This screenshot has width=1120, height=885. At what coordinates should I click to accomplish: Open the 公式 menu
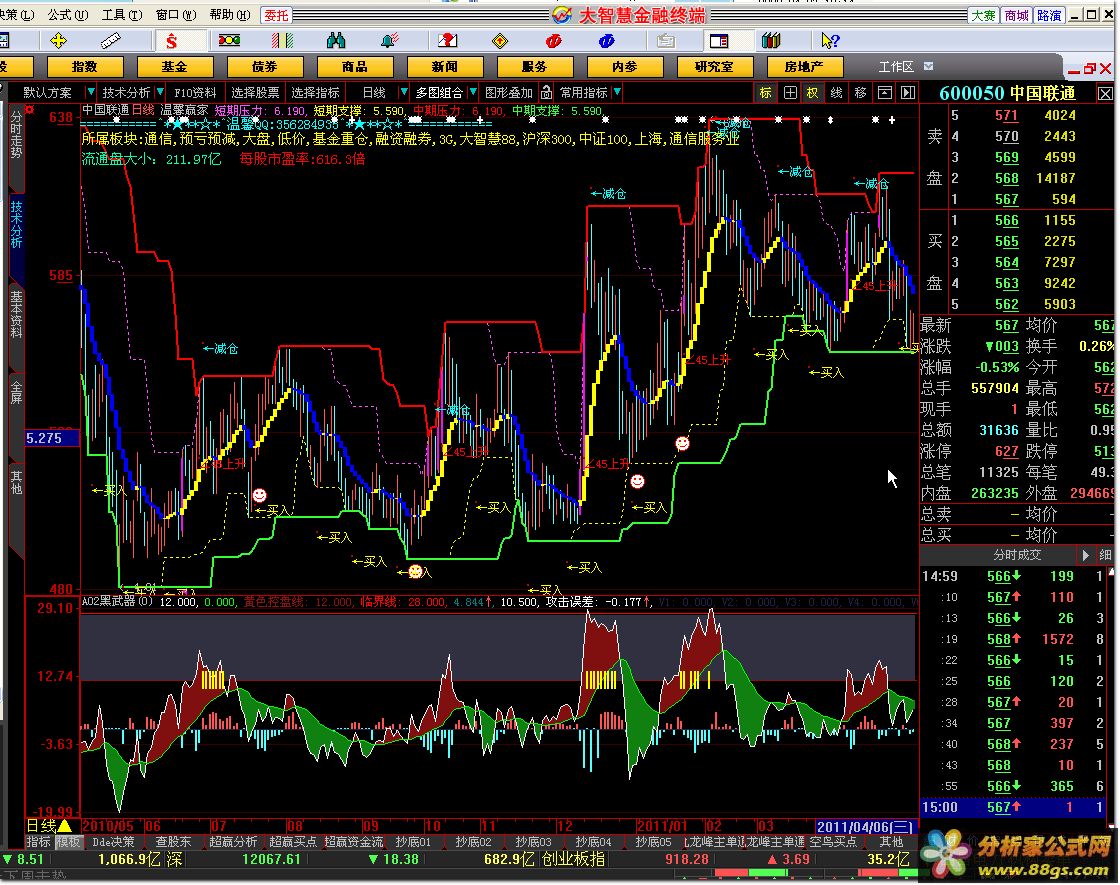[x=68, y=14]
